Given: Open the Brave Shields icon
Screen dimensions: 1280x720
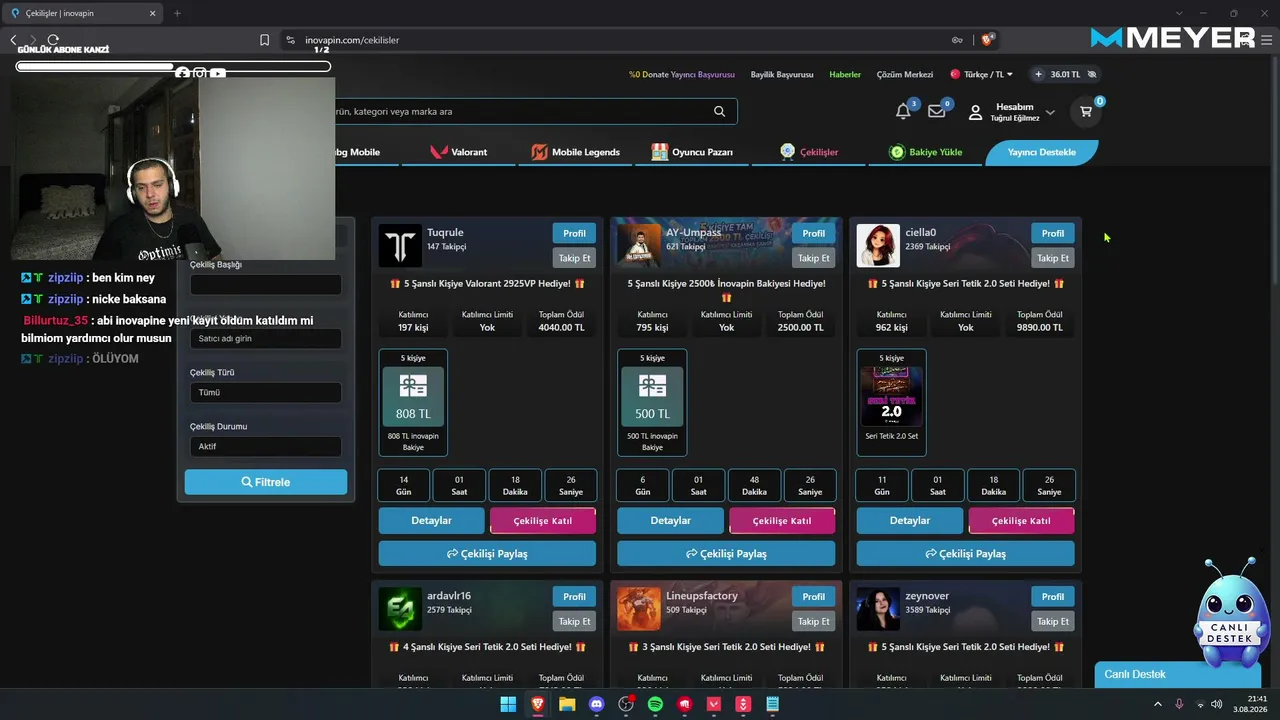Looking at the screenshot, I should (987, 40).
